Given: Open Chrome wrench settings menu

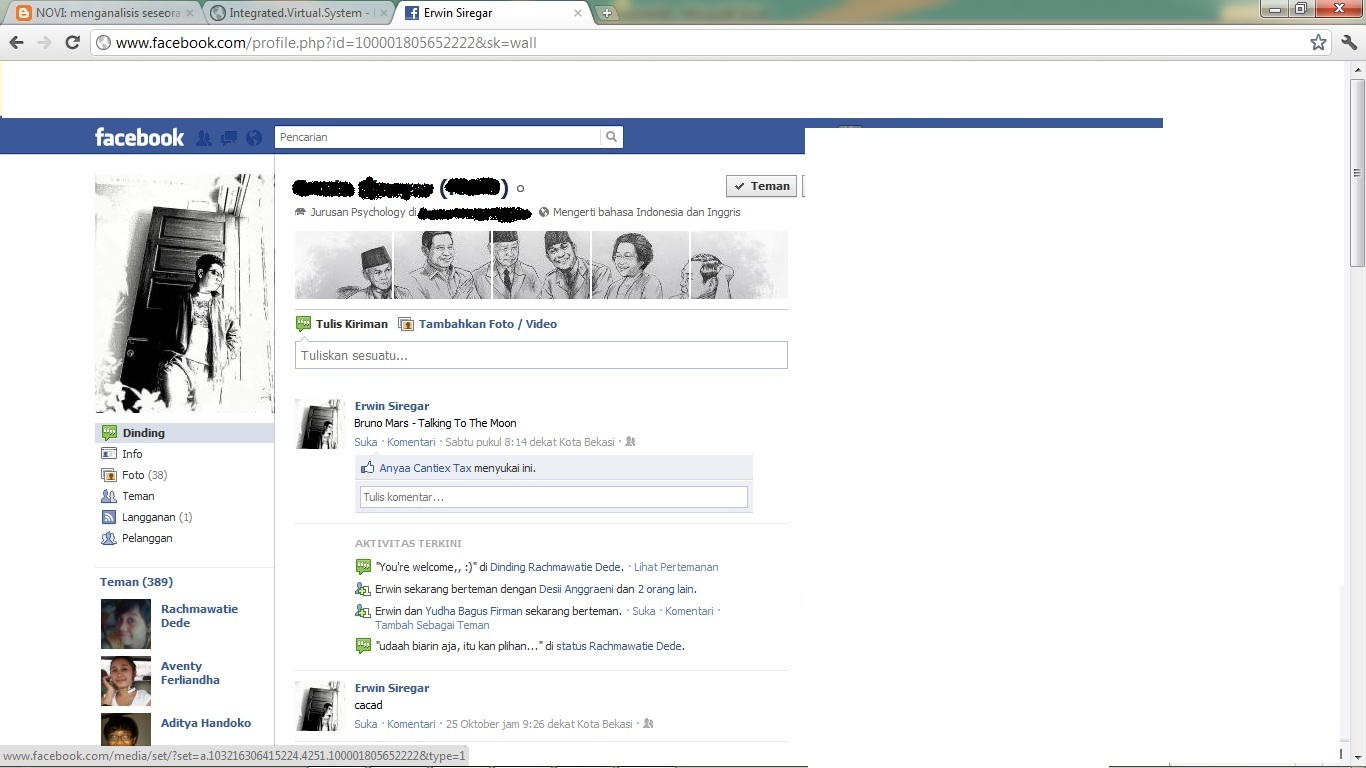Looking at the screenshot, I should pos(1349,42).
